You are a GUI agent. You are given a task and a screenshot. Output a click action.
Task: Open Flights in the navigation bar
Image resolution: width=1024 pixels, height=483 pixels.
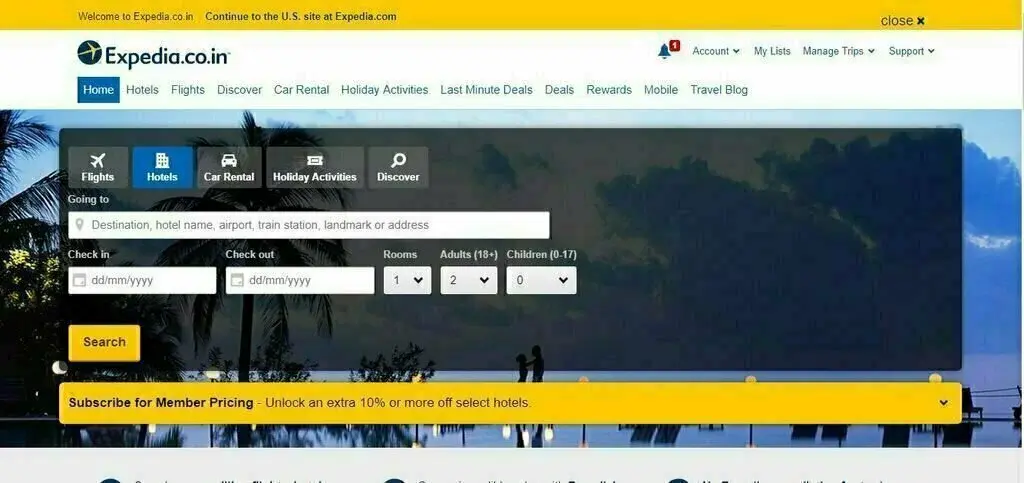click(x=188, y=89)
